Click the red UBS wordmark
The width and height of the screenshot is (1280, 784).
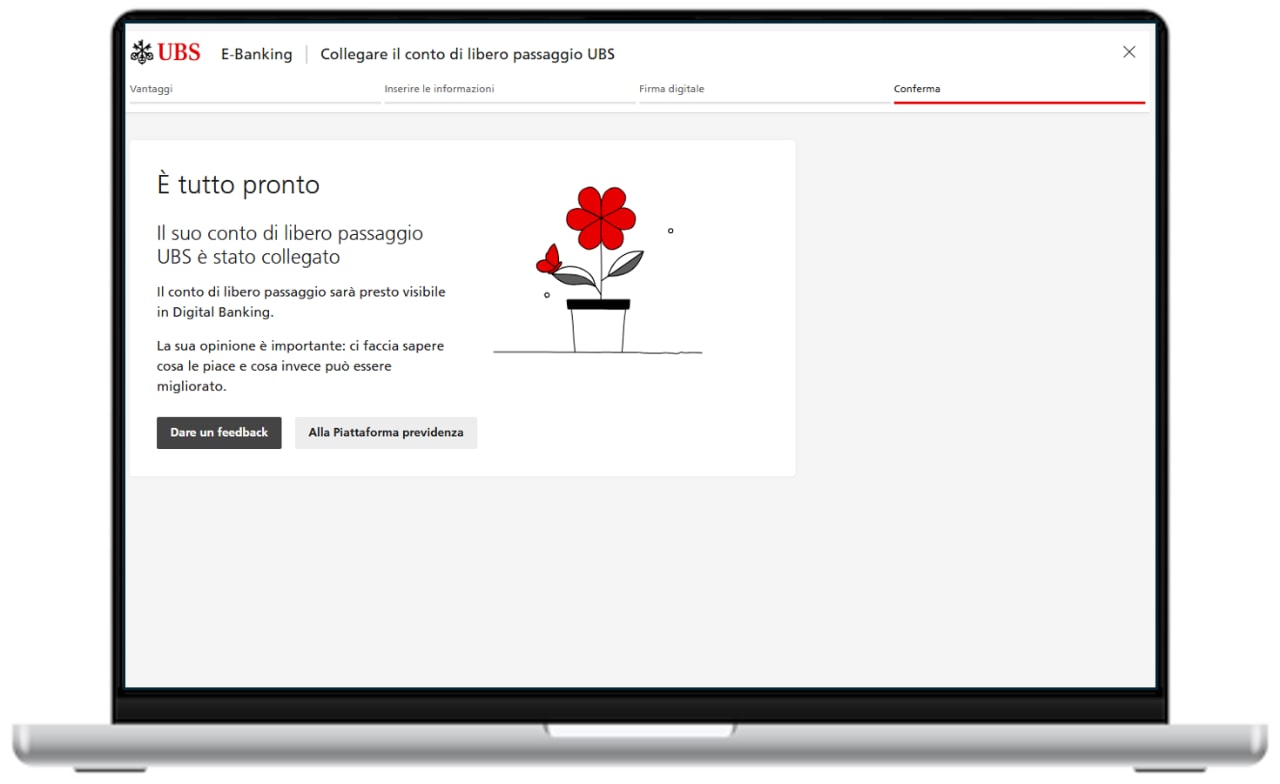click(x=179, y=53)
